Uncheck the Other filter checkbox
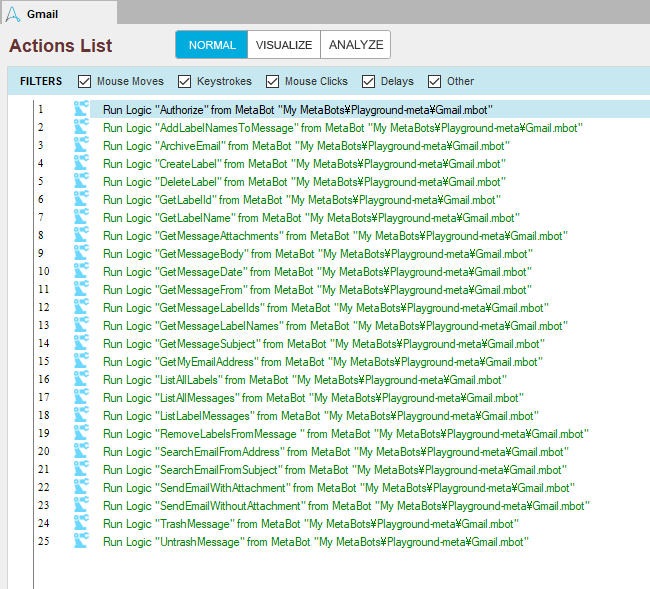Screen dimensions: 650x589 click(435, 81)
